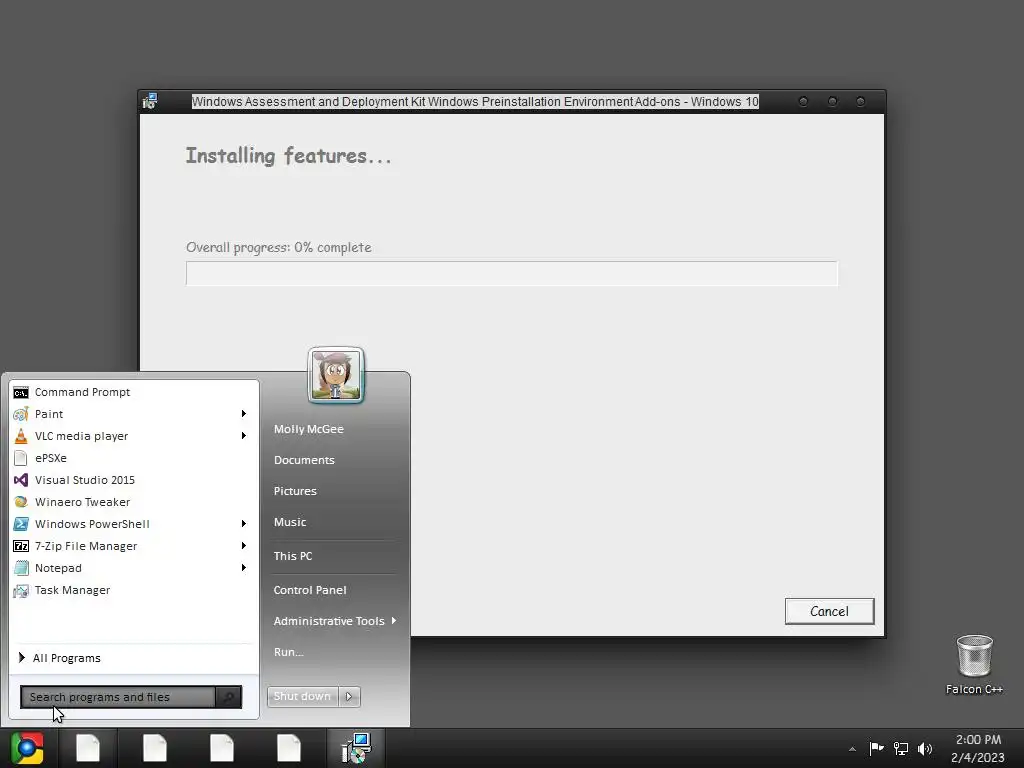Click the installer icon on the taskbar
The height and width of the screenshot is (768, 1024).
point(356,748)
